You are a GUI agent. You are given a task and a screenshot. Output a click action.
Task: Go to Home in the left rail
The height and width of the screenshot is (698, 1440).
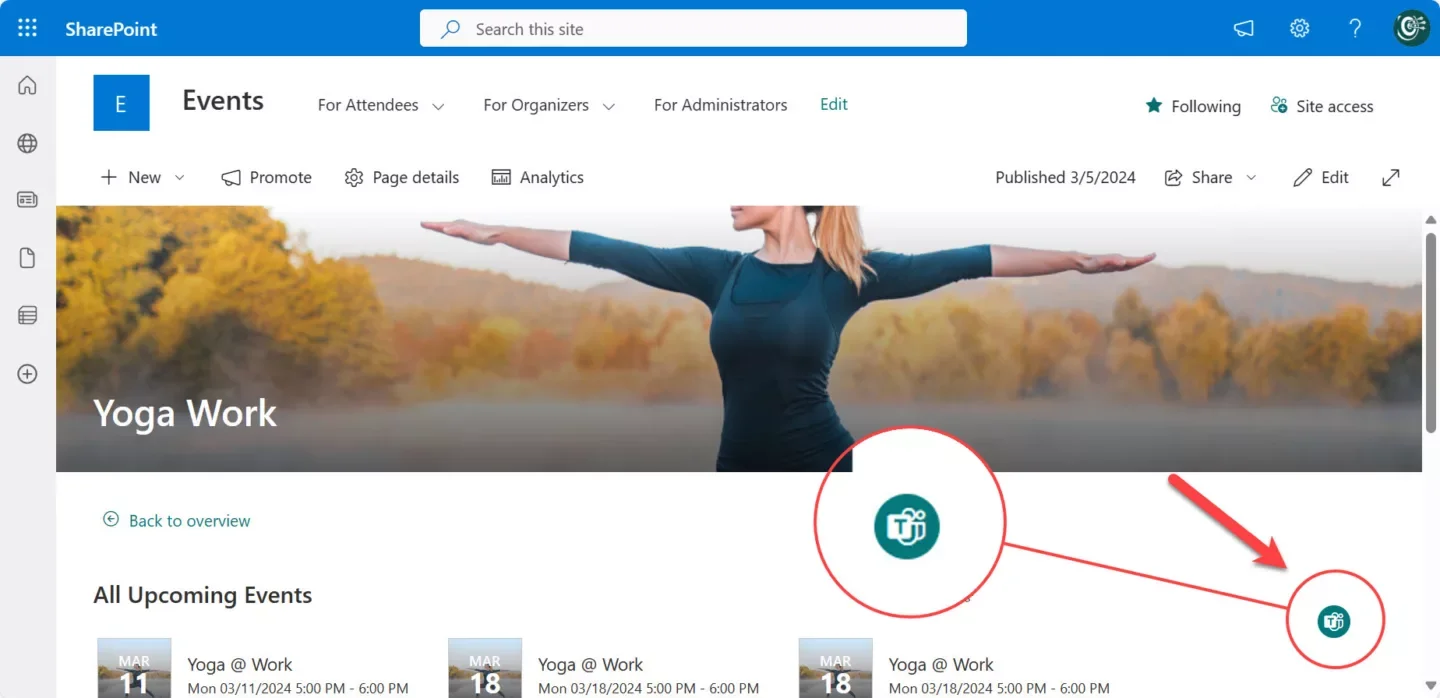[x=27, y=86]
